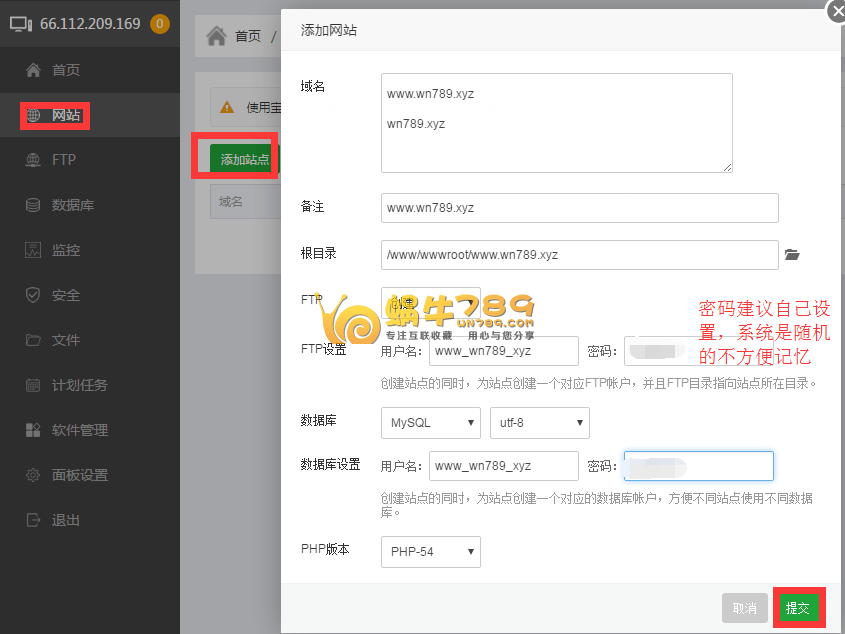Click the folder browse icon beside 根目录
Viewport: 845px width, 634px height.
coord(793,255)
